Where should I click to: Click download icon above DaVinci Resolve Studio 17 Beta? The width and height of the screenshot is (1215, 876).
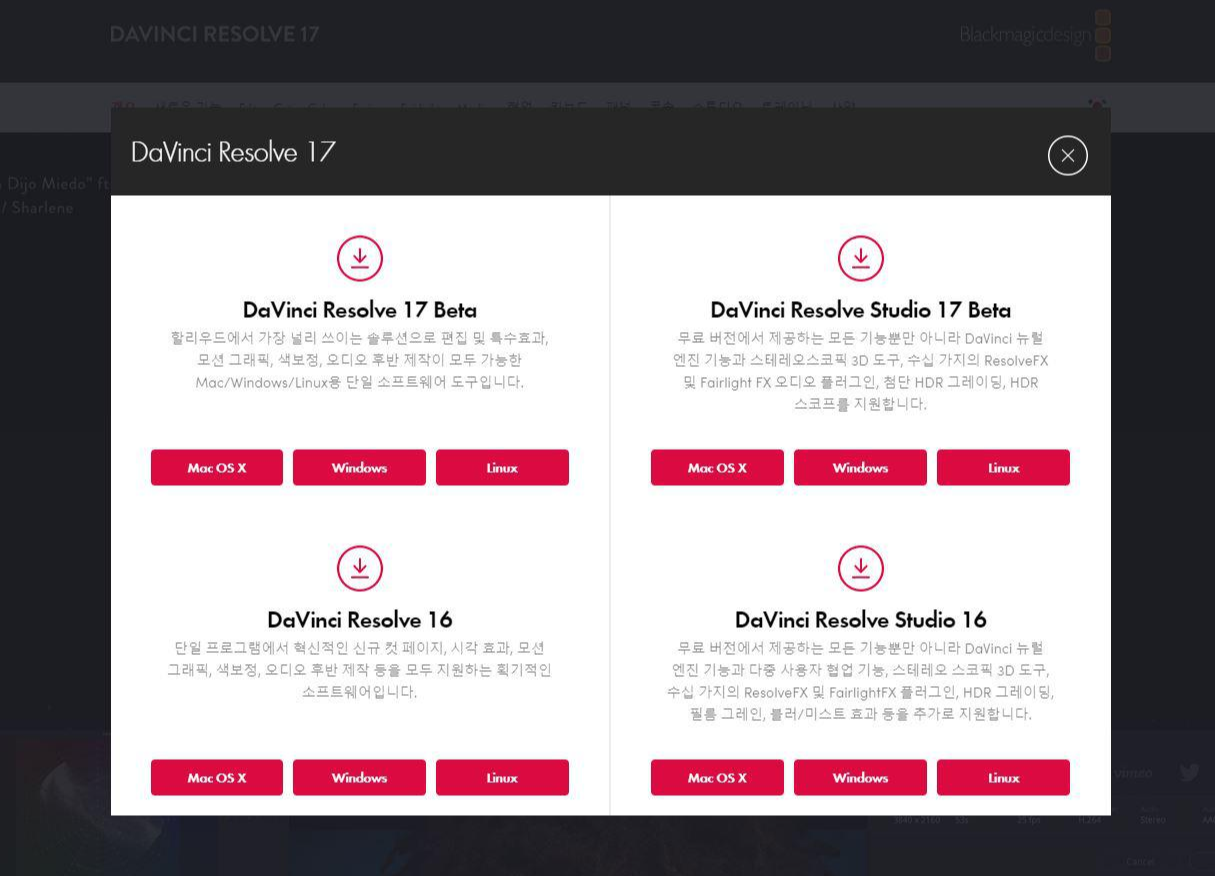861,258
